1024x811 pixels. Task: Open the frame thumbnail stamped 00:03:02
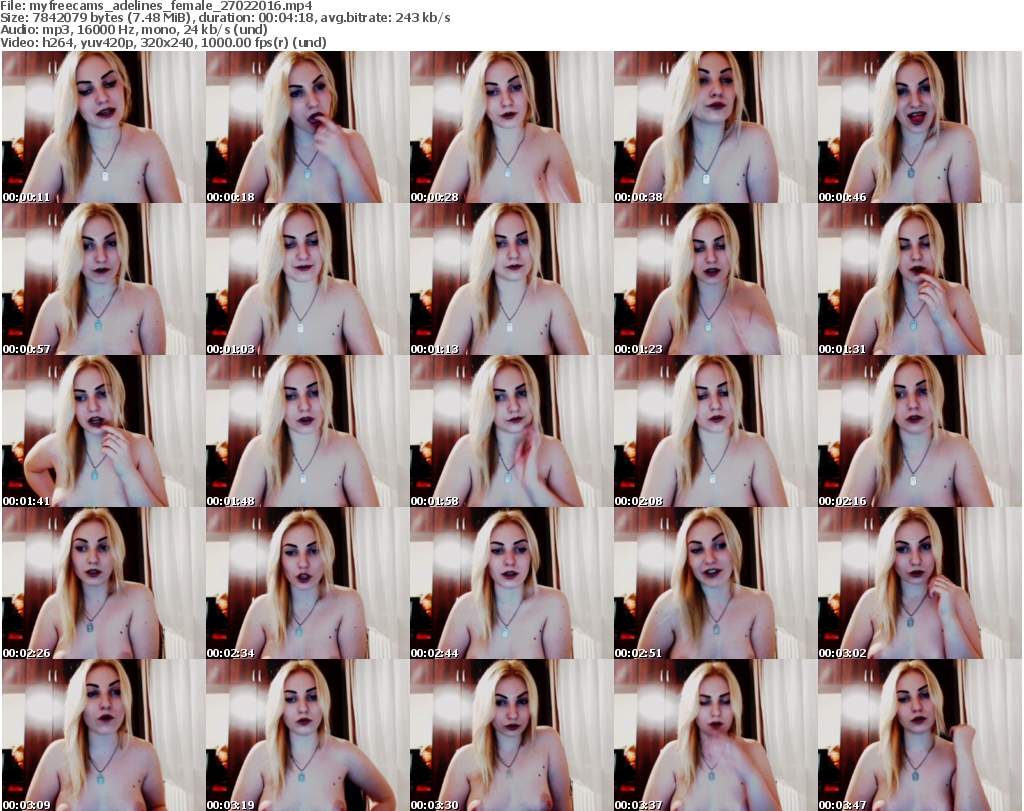pyautogui.click(x=920, y=583)
